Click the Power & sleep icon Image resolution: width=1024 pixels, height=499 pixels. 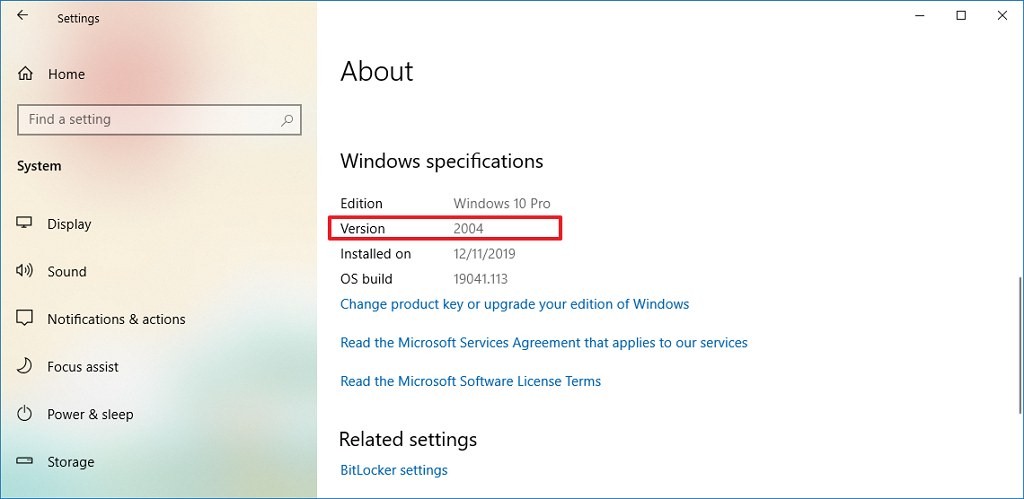pyautogui.click(x=24, y=414)
